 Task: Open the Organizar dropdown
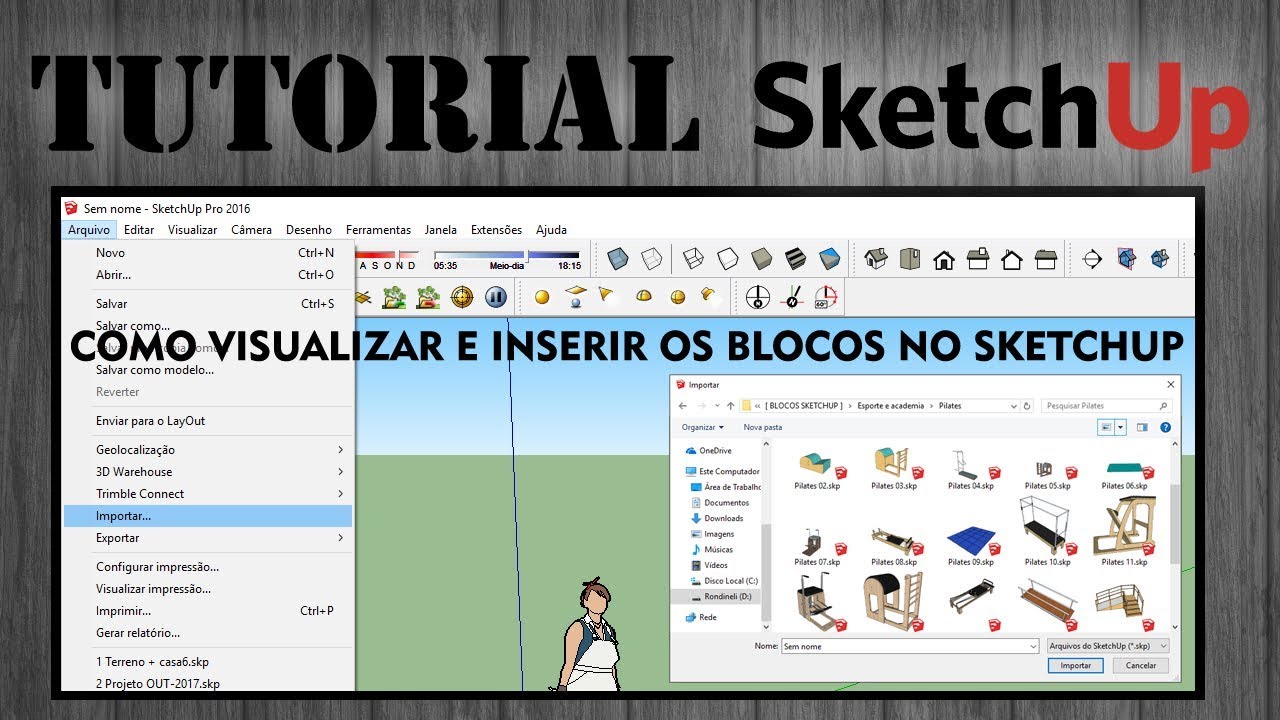coord(703,427)
